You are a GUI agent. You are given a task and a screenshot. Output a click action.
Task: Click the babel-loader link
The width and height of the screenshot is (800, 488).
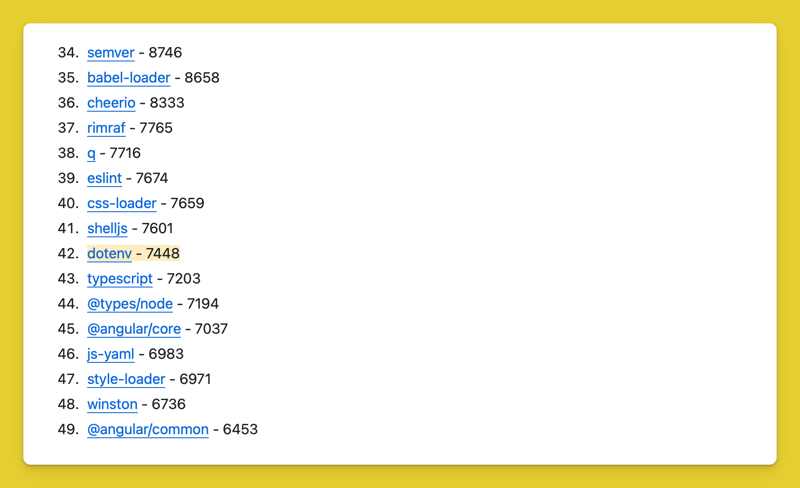click(128, 78)
